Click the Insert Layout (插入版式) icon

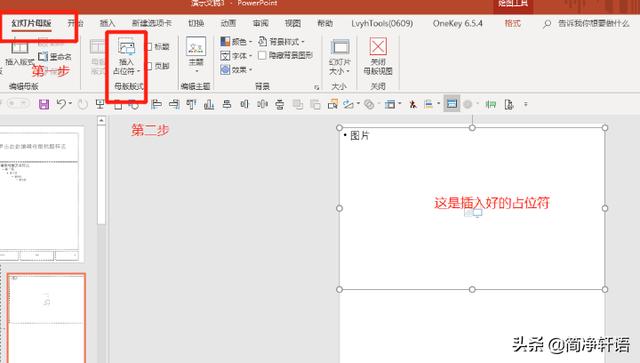tap(19, 47)
